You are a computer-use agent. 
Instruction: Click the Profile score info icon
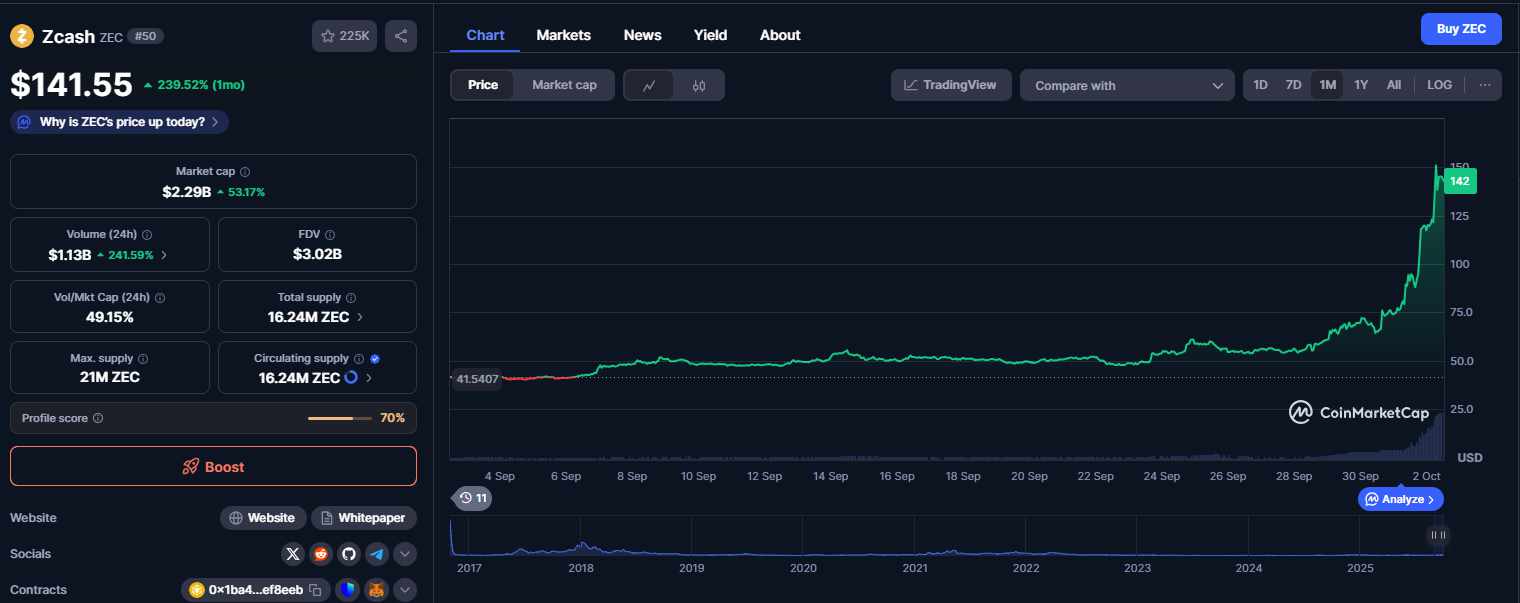tap(98, 418)
